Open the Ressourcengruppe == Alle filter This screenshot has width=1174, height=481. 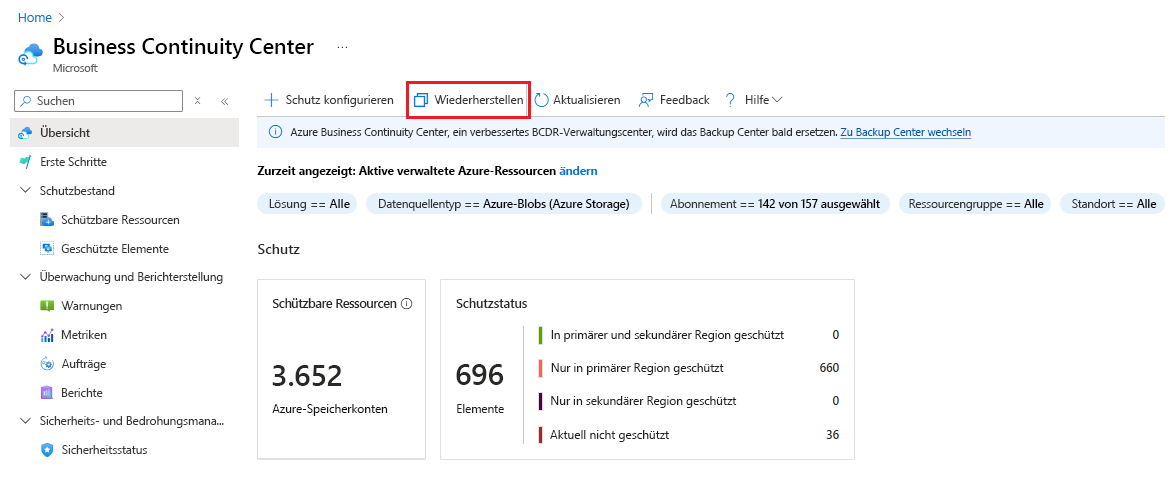coord(976,203)
